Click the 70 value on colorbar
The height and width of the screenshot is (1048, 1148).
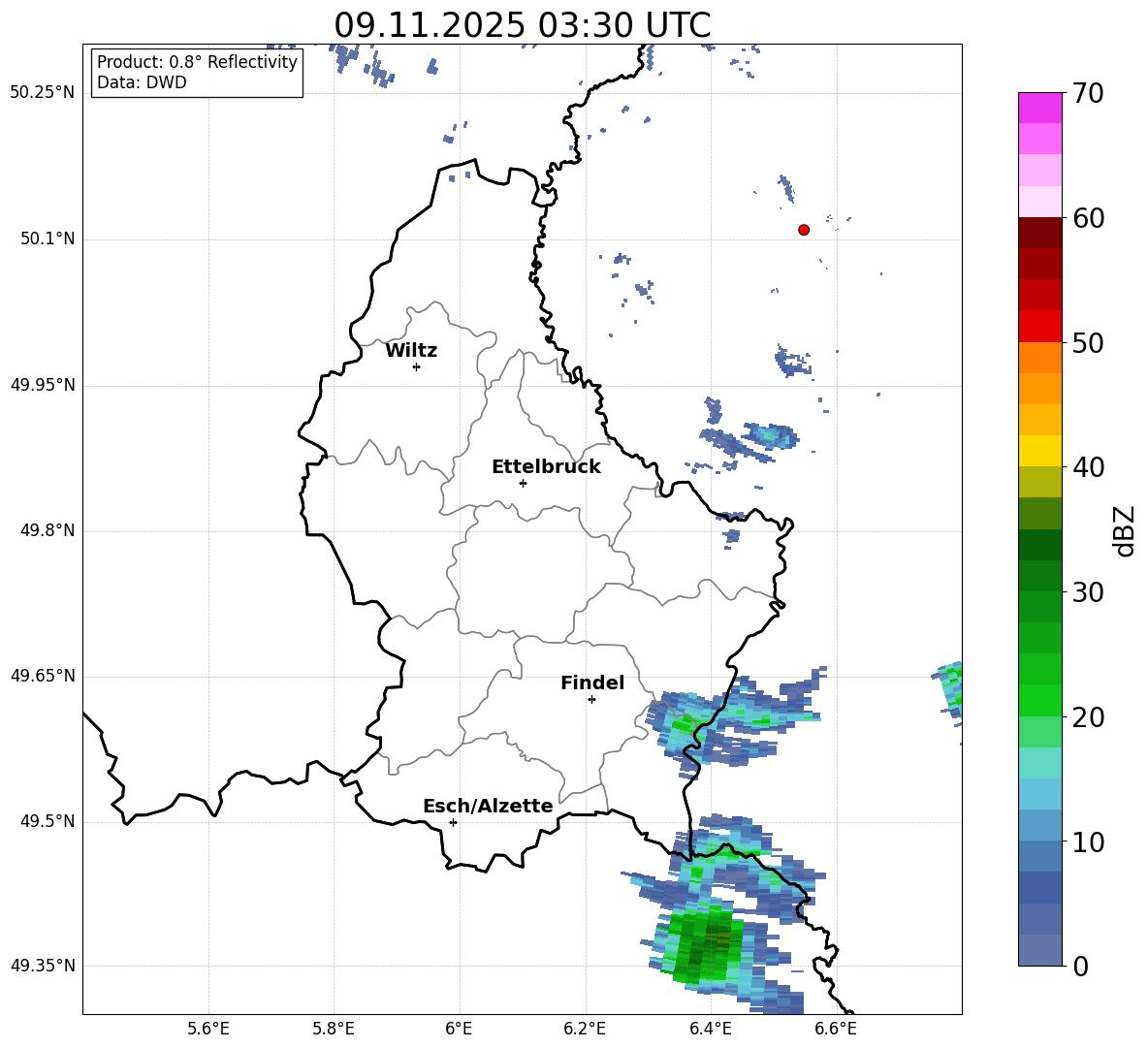click(1088, 94)
